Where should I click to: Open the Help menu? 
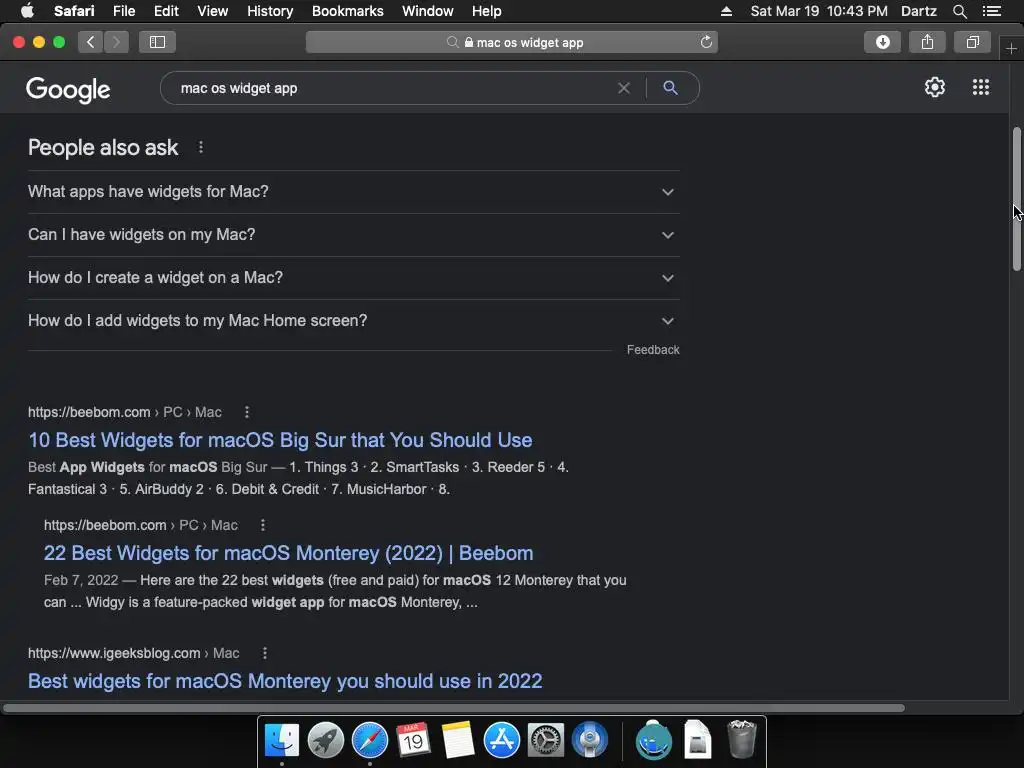pos(487,11)
